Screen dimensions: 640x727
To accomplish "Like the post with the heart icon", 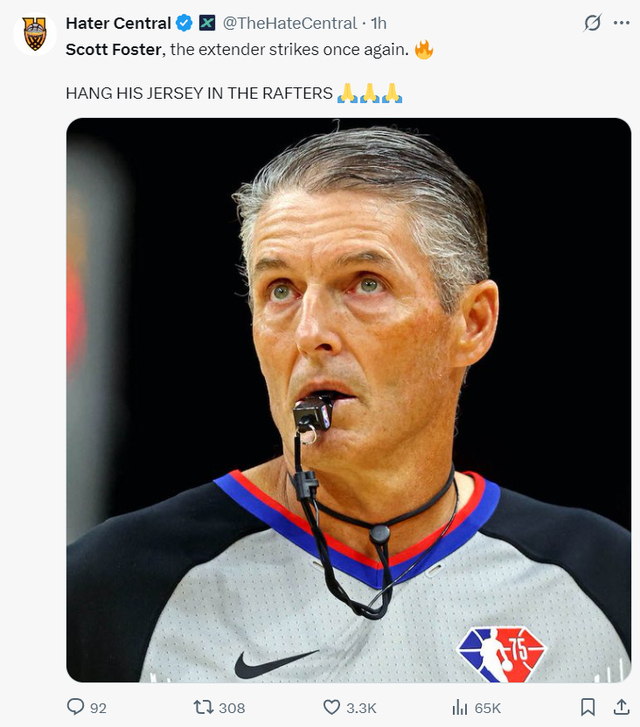I will click(332, 707).
